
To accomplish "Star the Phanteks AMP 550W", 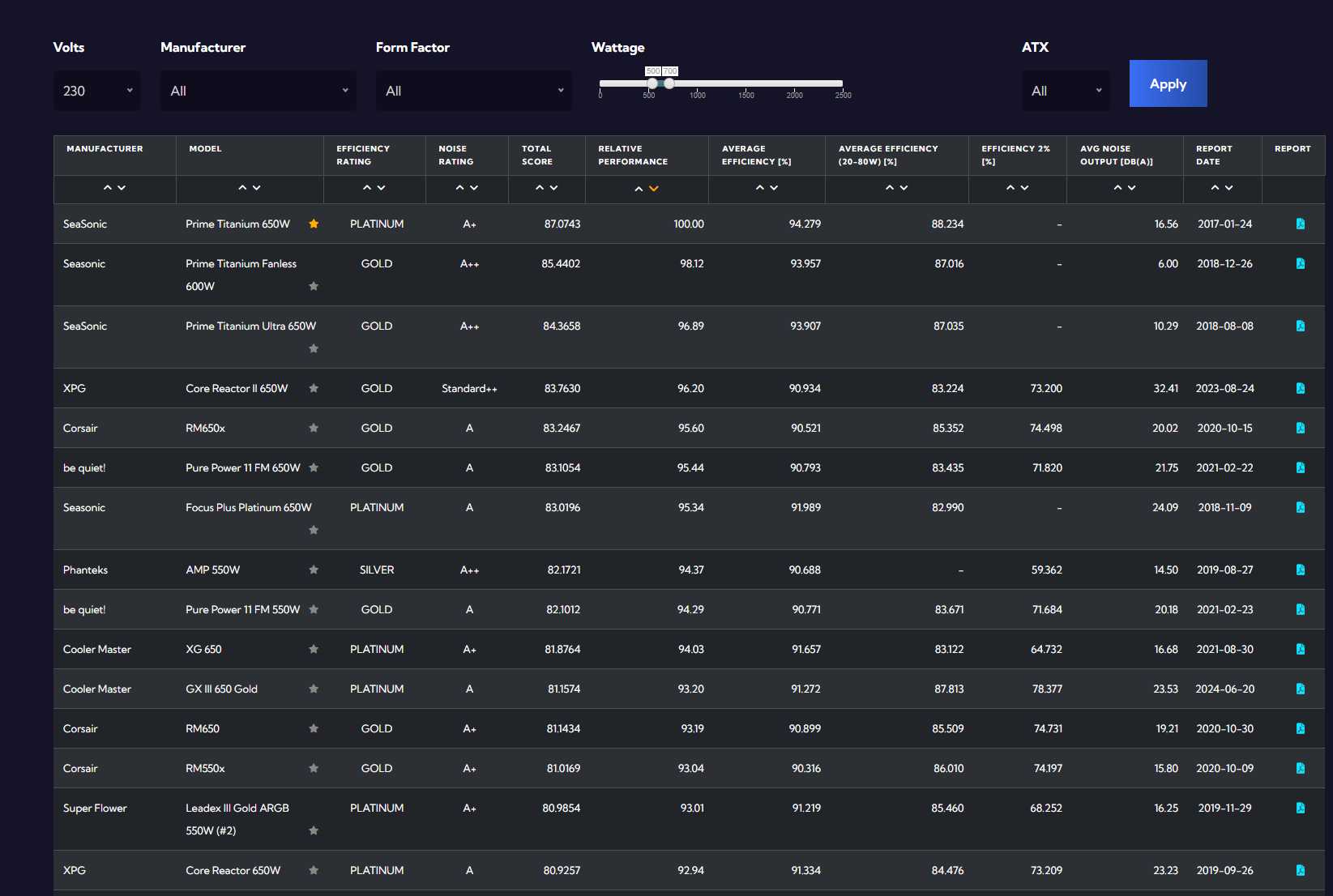I will coord(314,570).
